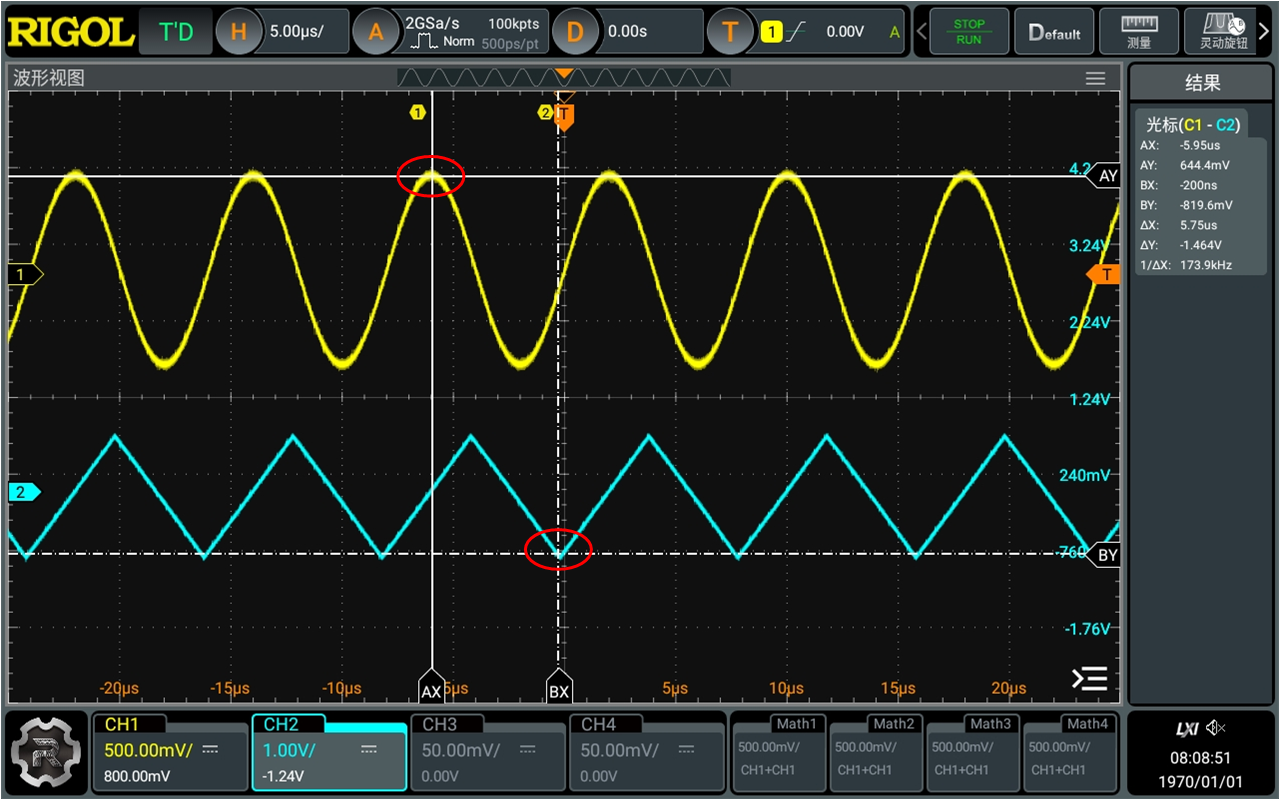Image resolution: width=1280 pixels, height=800 pixels.
Task: Click CH1 800.00mV offset value
Action: (x=137, y=776)
